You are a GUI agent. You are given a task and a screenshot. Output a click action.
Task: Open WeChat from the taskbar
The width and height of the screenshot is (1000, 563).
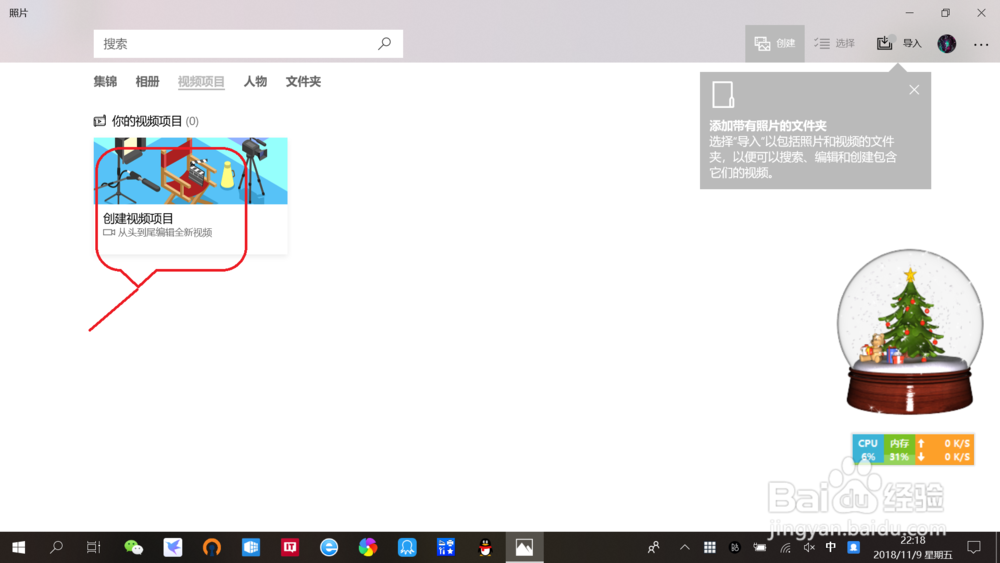(133, 547)
